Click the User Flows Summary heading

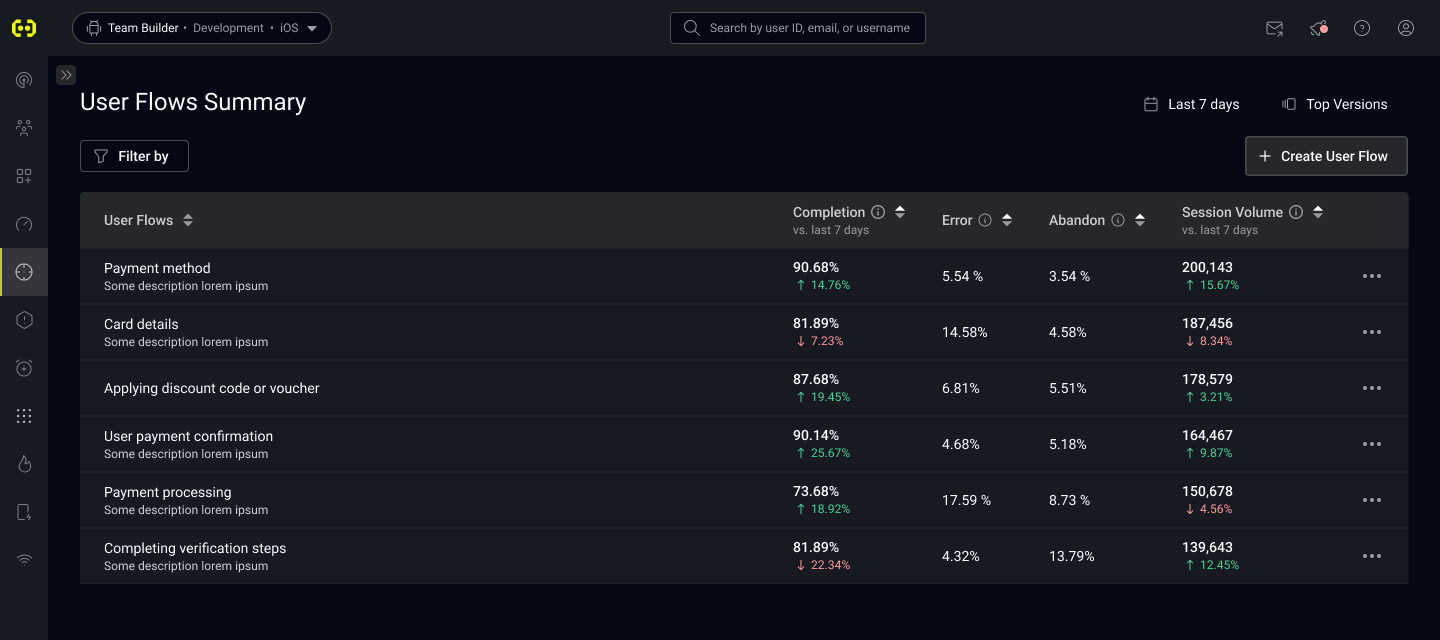[193, 102]
